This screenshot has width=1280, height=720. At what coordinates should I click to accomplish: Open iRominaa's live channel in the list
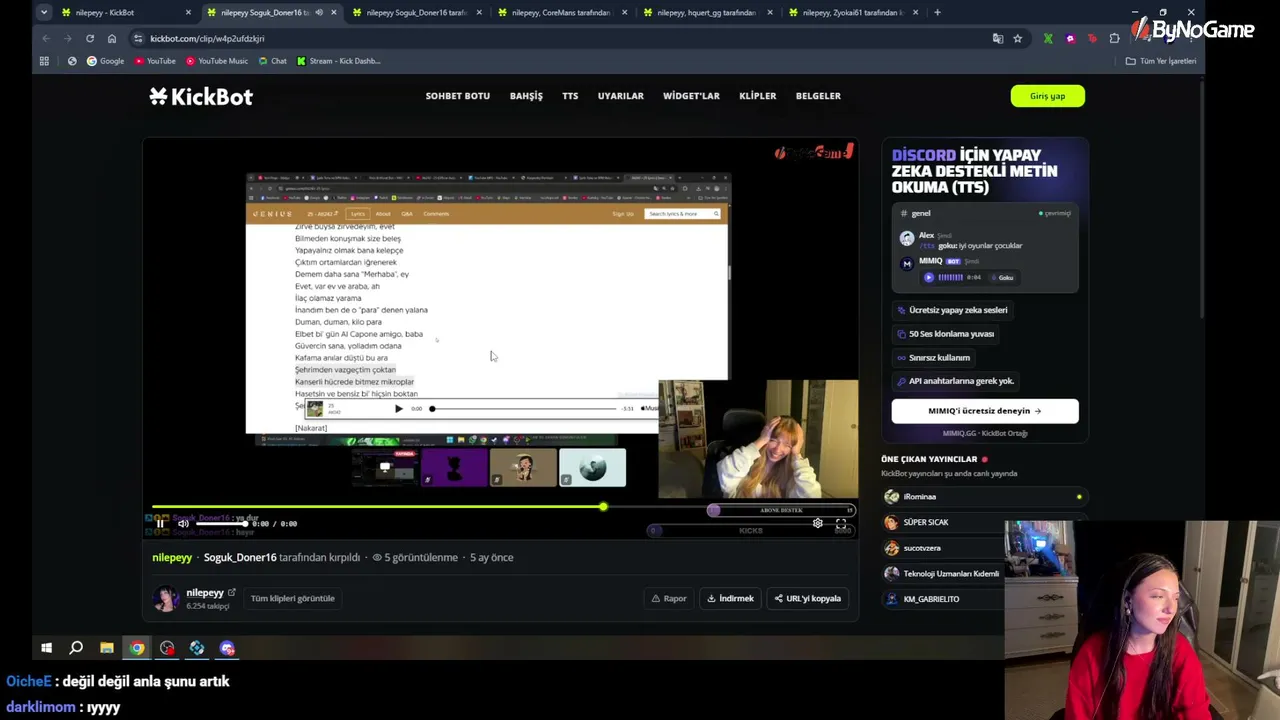click(x=985, y=497)
